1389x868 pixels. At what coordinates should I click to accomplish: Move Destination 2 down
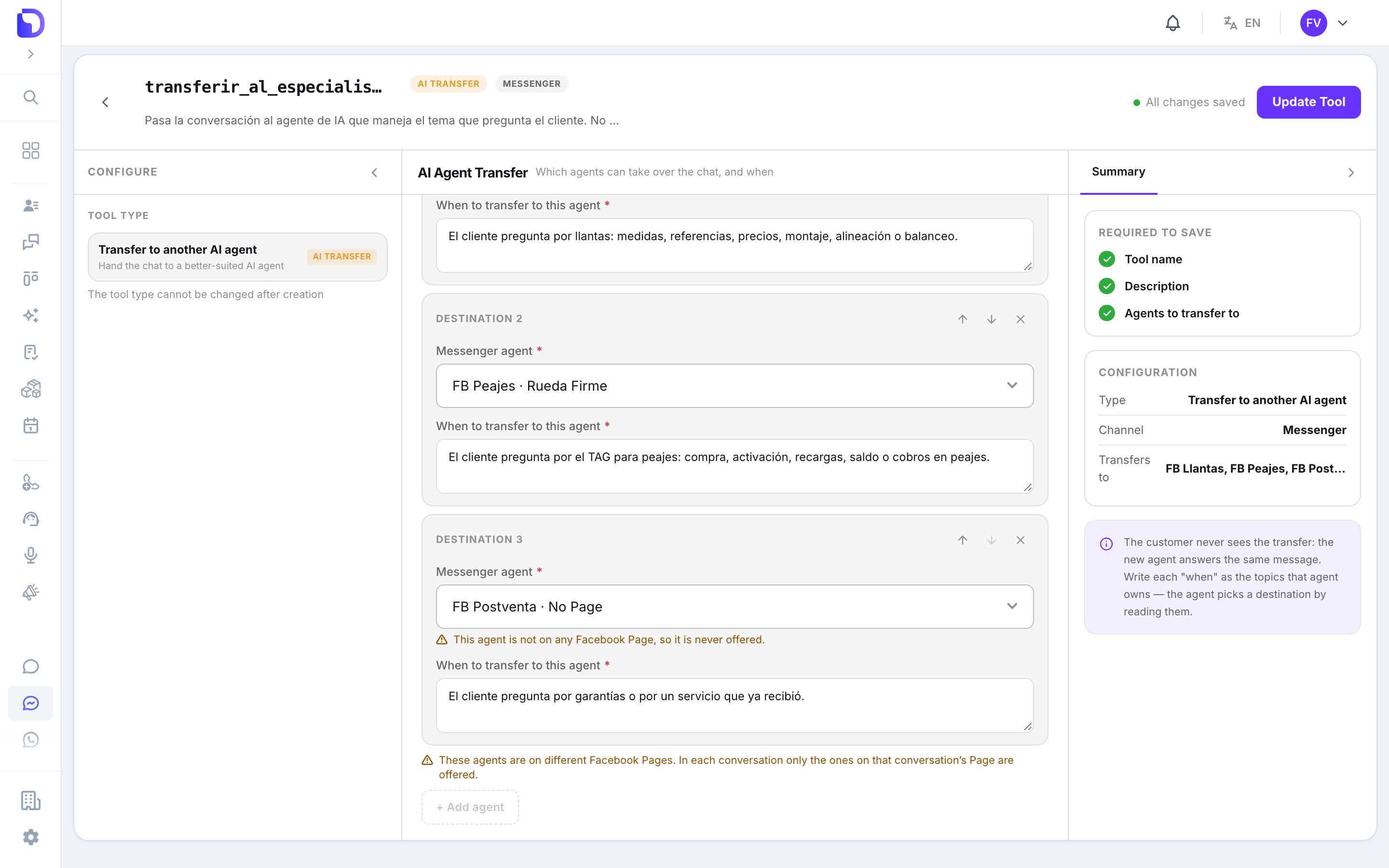tap(991, 319)
